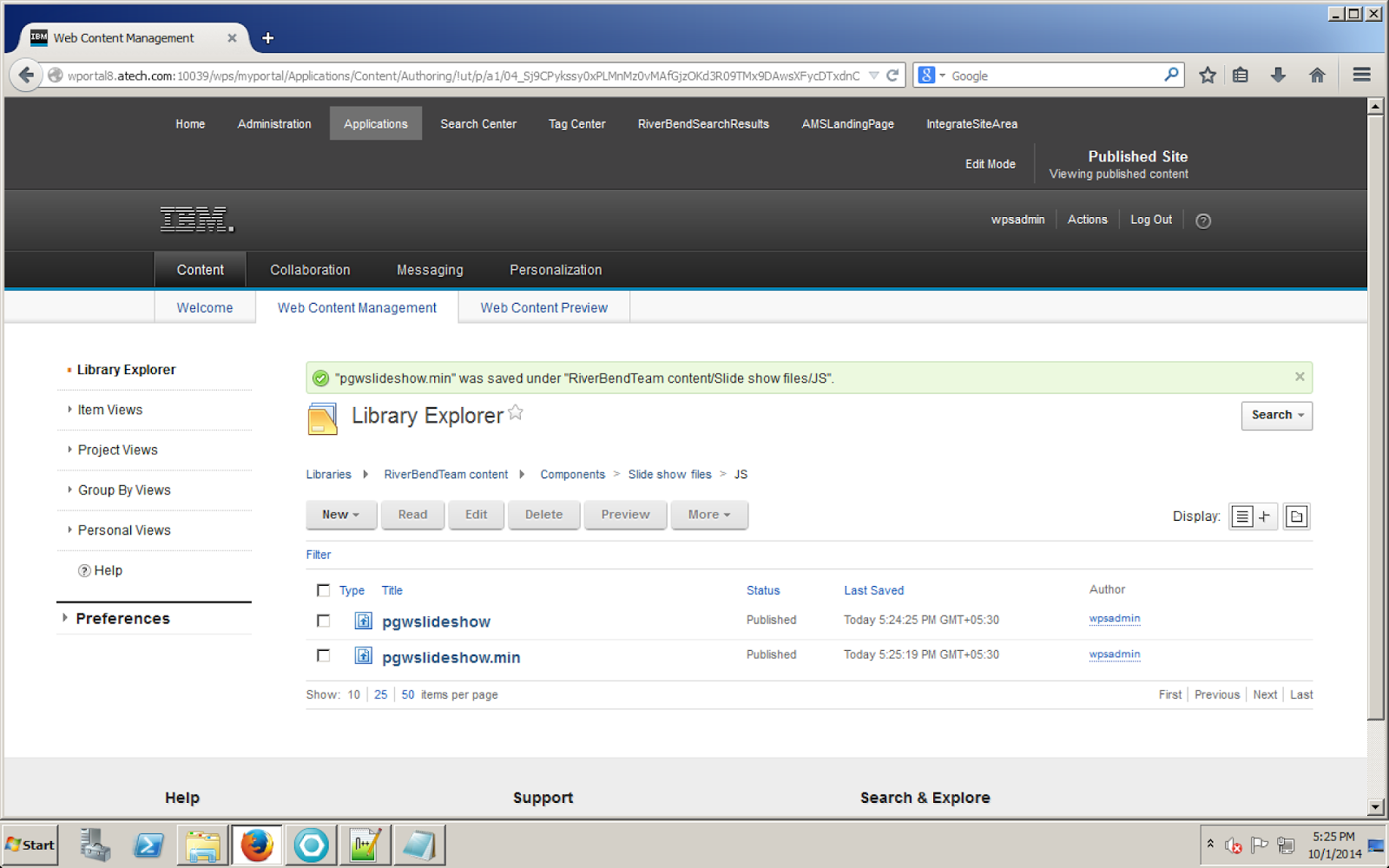This screenshot has height=868, width=1389.
Task: Switch to folder display view icon
Action: click(x=1296, y=516)
